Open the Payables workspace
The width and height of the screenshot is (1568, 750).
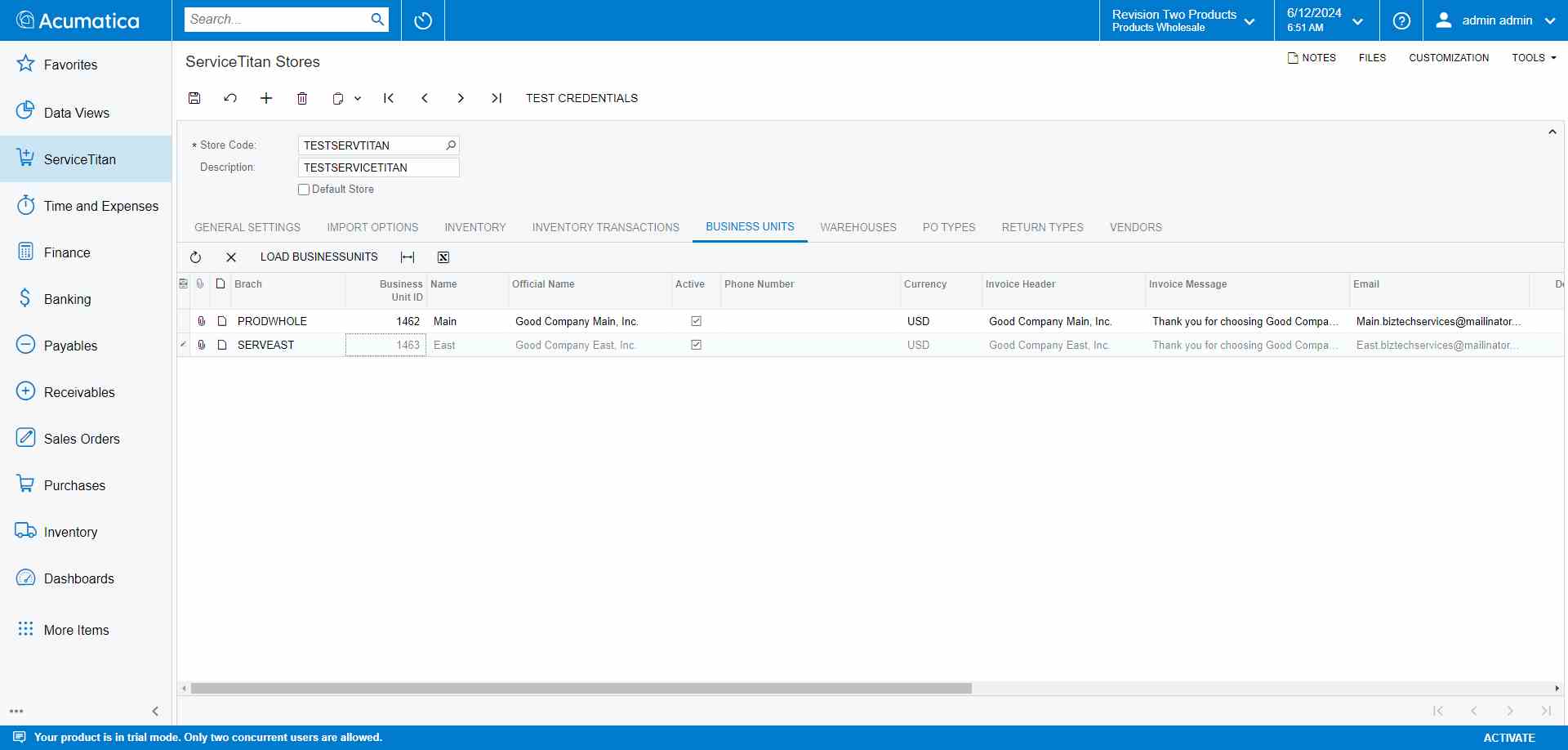tap(86, 346)
